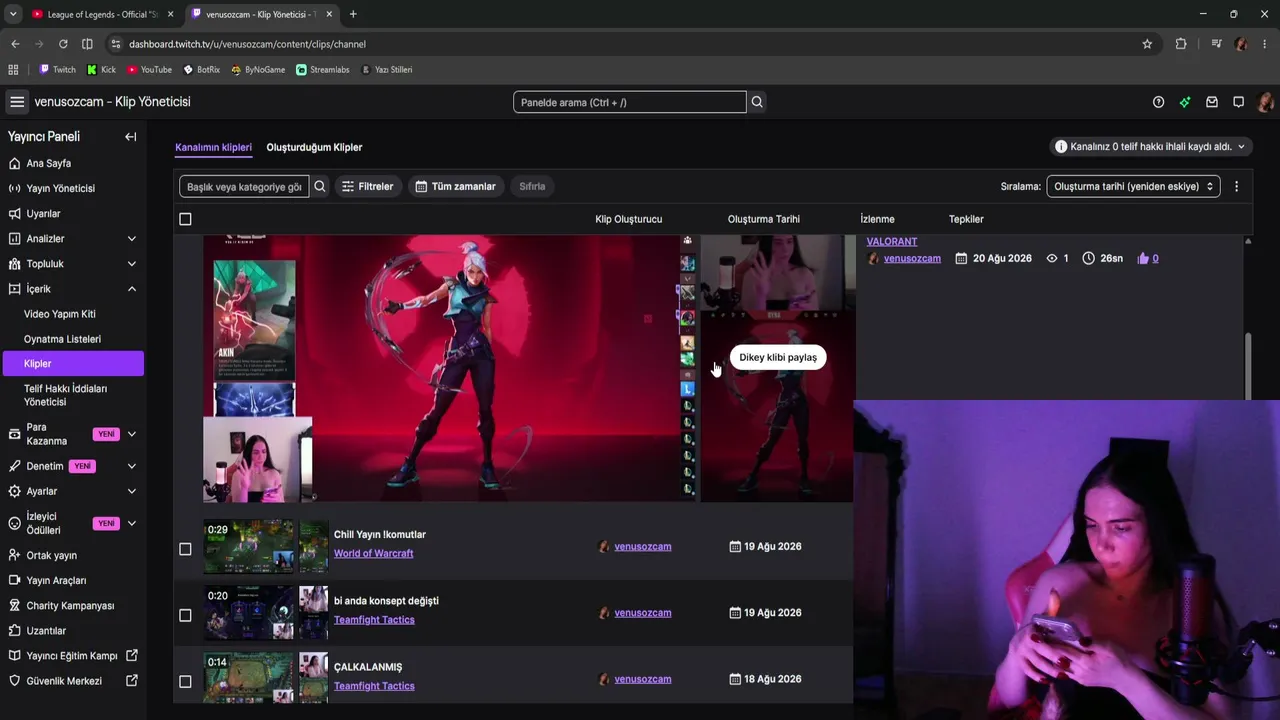Open Telif Hakkı İddiaları Yöneticisi

coord(65,395)
